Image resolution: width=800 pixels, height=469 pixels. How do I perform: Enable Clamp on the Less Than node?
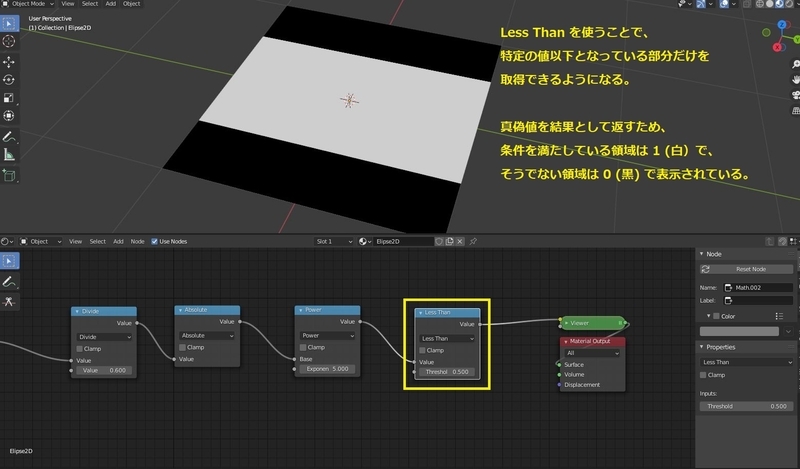(x=422, y=351)
